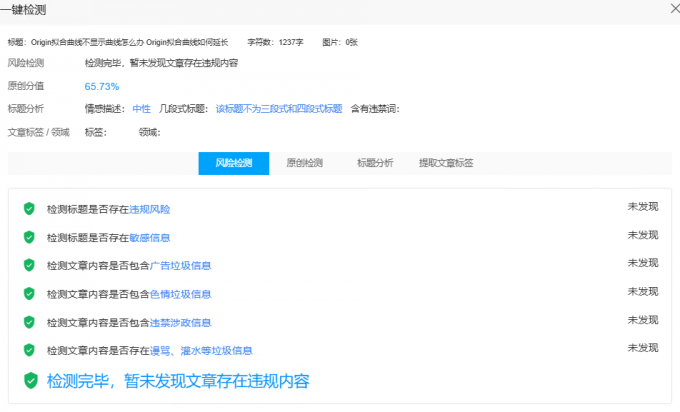Click large shield icon beside 检测完毕 summary

point(31,380)
